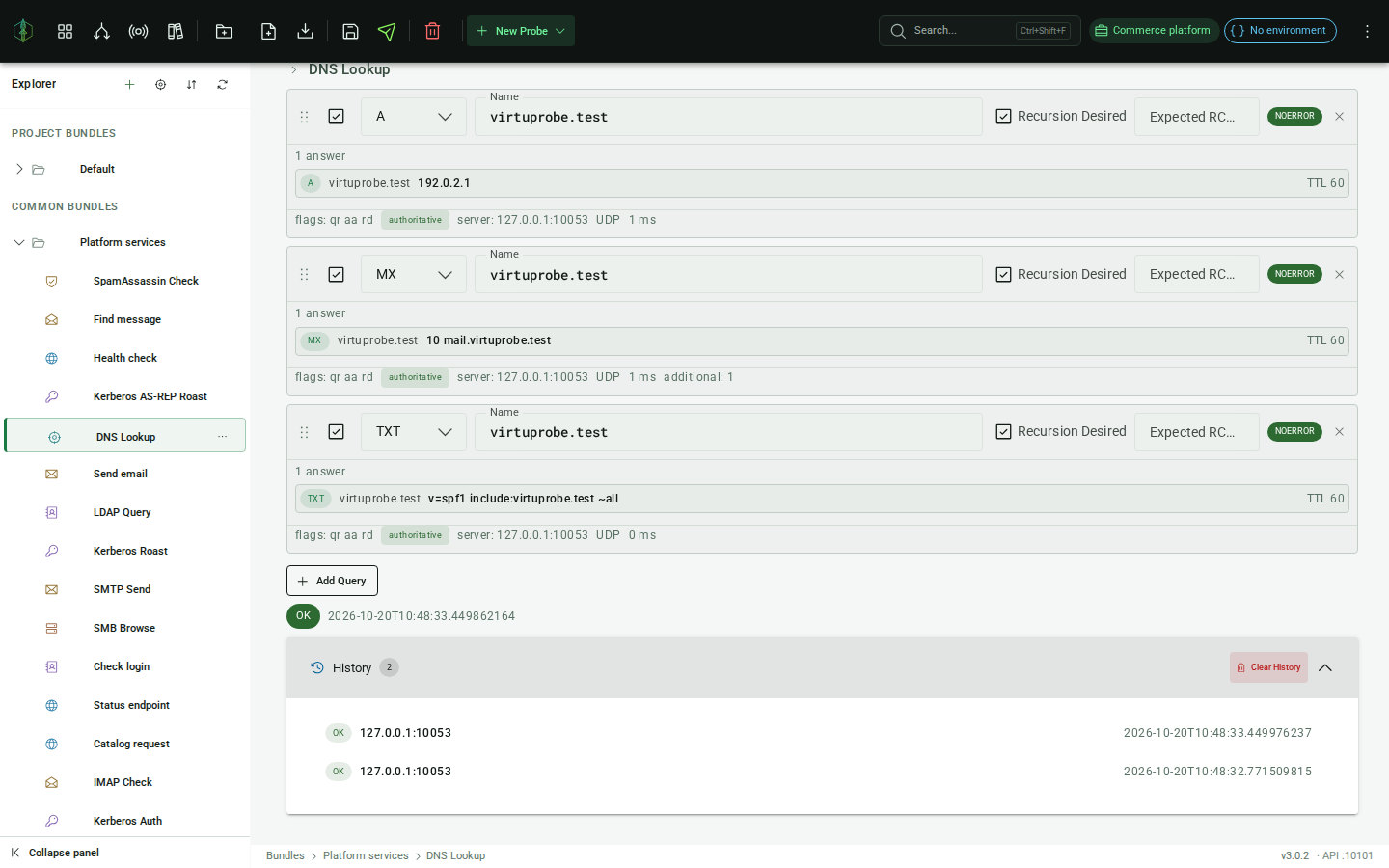
Task: Click the new file icon in toolbar
Action: point(268,31)
